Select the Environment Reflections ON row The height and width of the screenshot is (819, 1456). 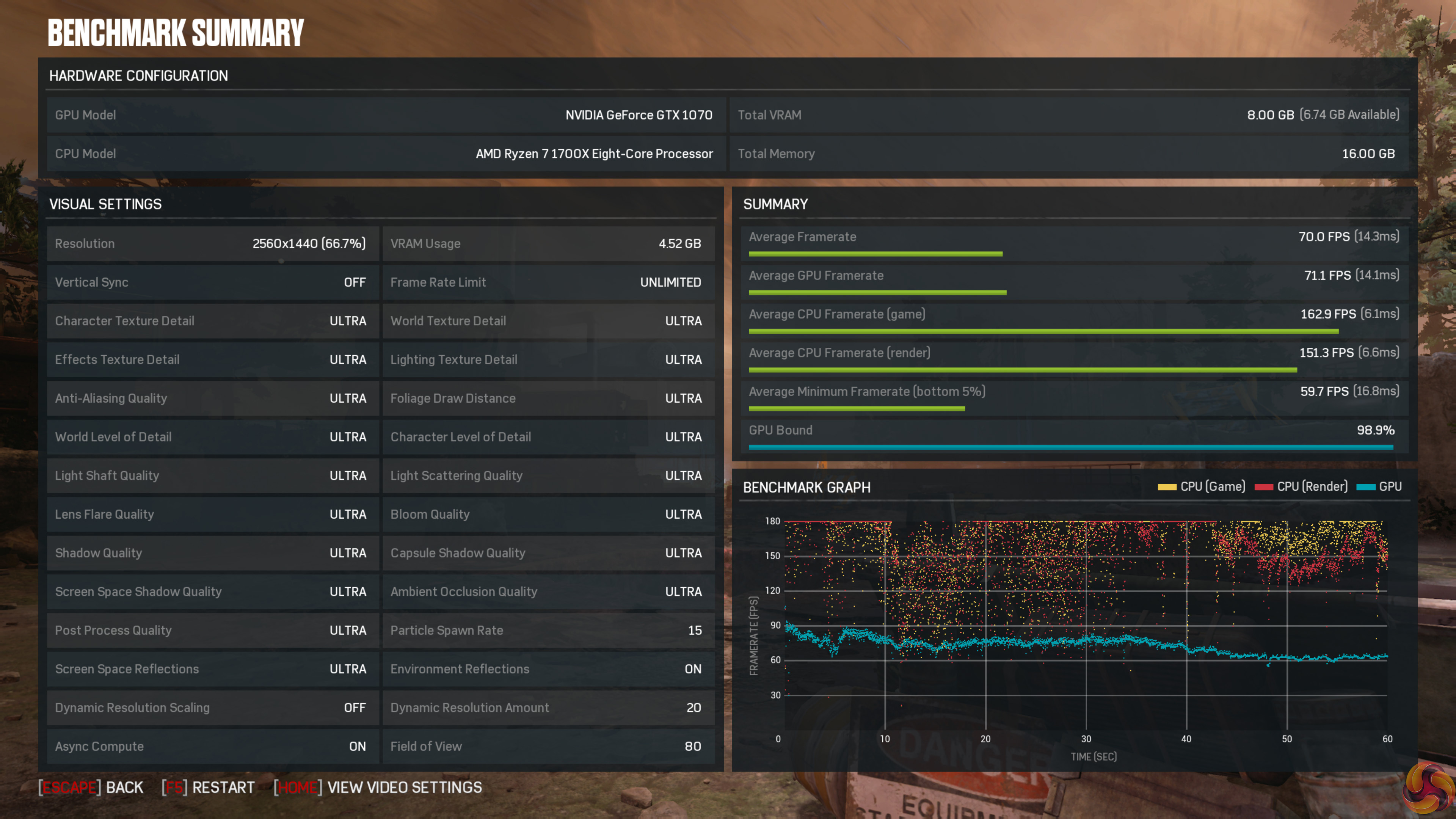click(x=548, y=669)
